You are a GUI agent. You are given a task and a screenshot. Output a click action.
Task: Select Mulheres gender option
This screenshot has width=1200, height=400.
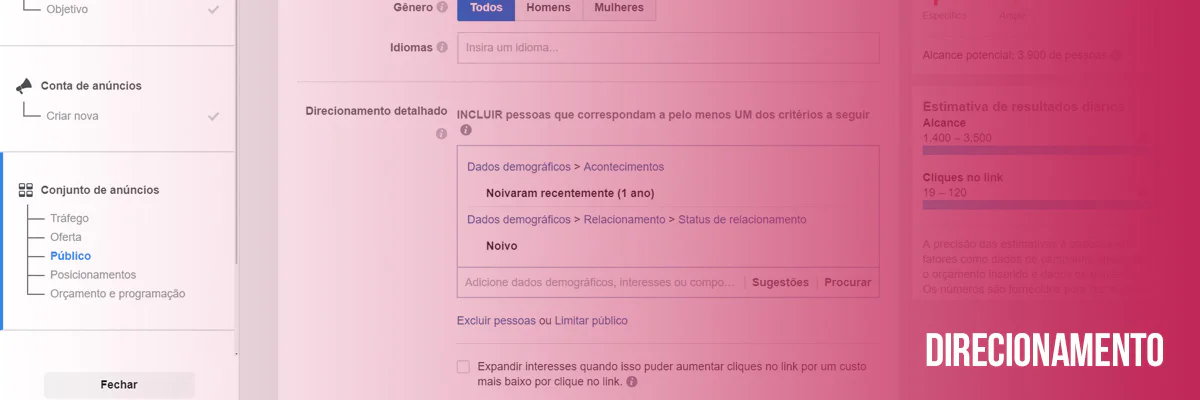pos(619,9)
